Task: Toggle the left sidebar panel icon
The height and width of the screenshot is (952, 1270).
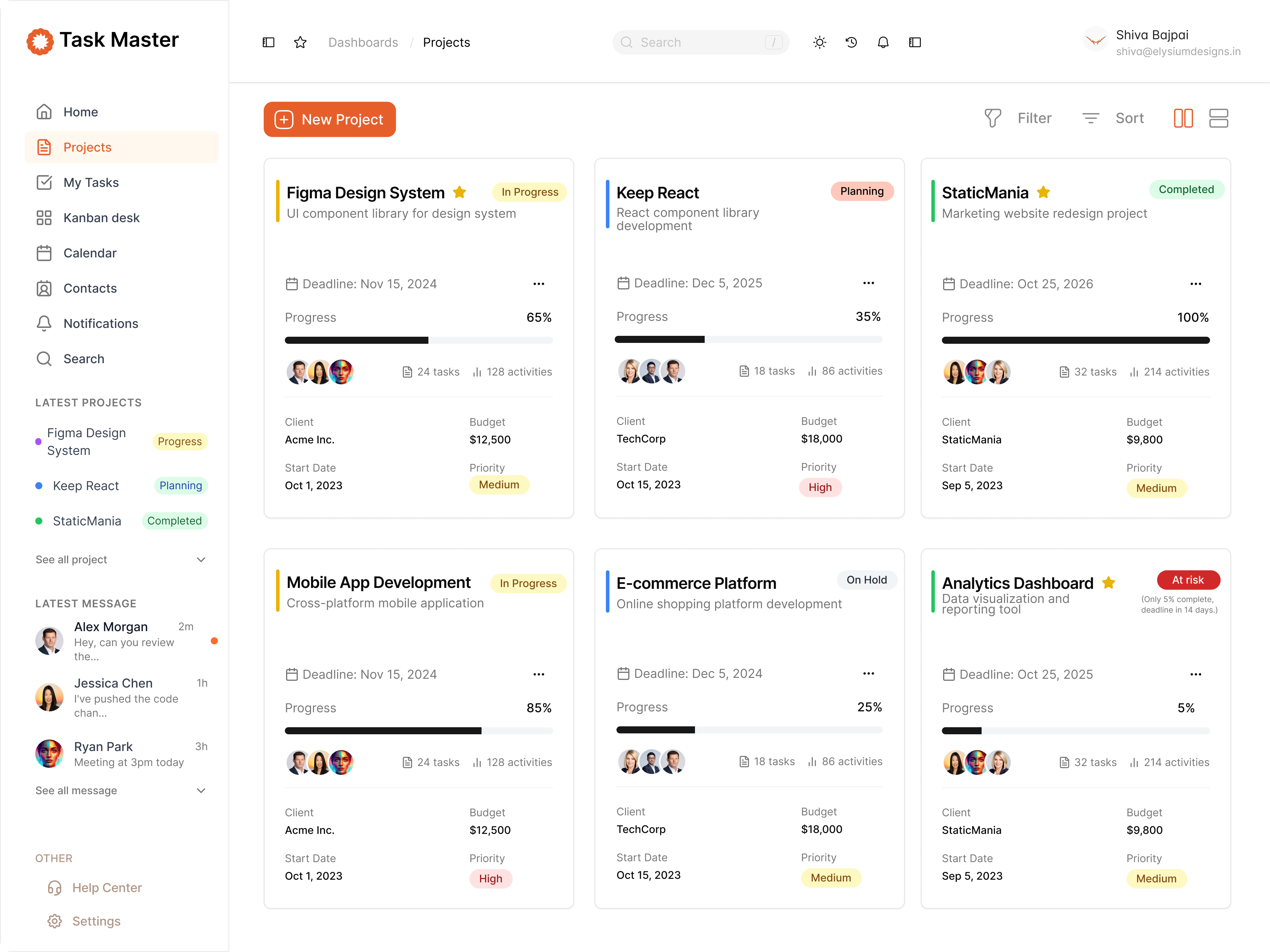Action: pos(268,43)
